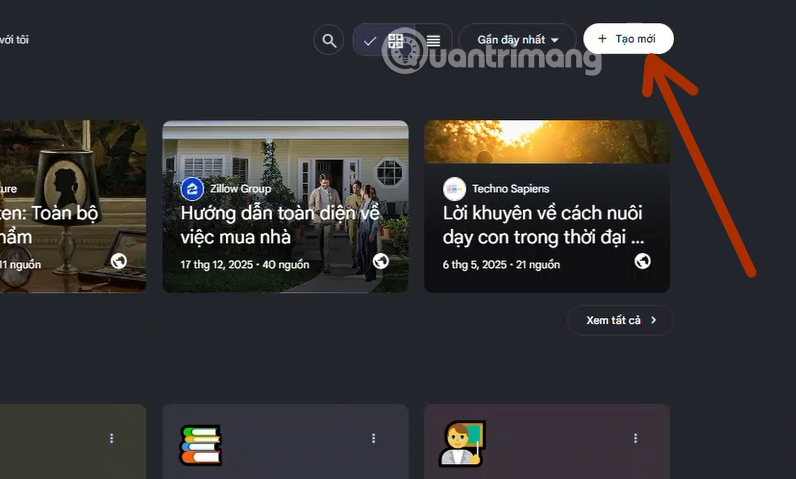Click globe icon on Zillow Group card
This screenshot has height=479, width=796.
click(381, 261)
